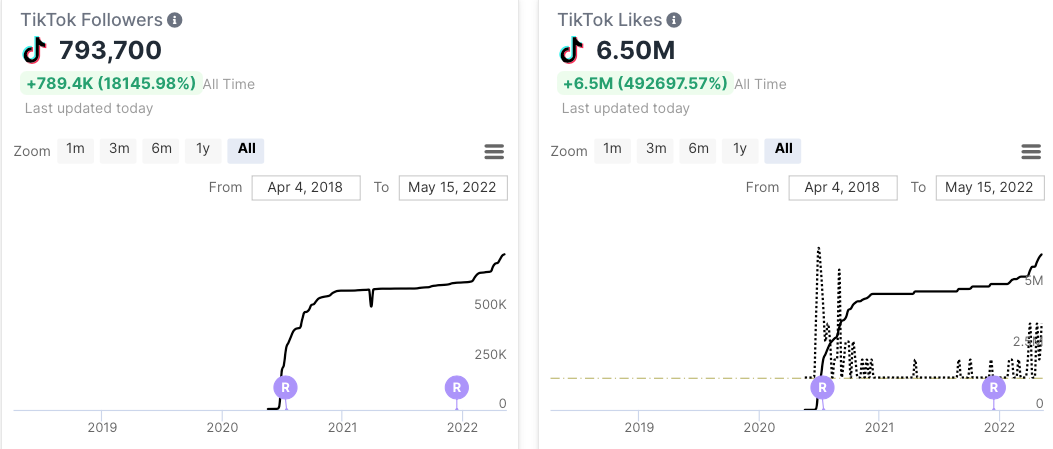This screenshot has width=1053, height=449.
Task: Click the Likes From date field
Action: point(842,187)
